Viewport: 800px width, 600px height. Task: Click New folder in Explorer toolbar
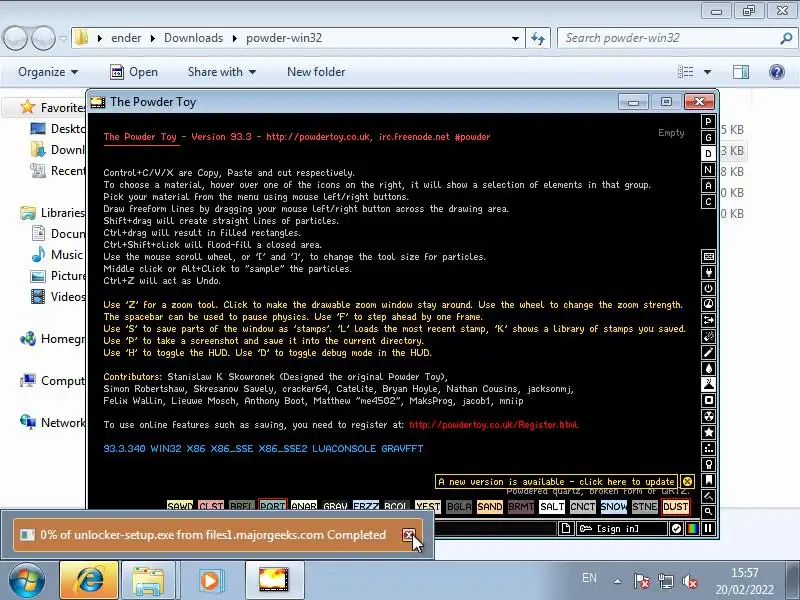316,72
